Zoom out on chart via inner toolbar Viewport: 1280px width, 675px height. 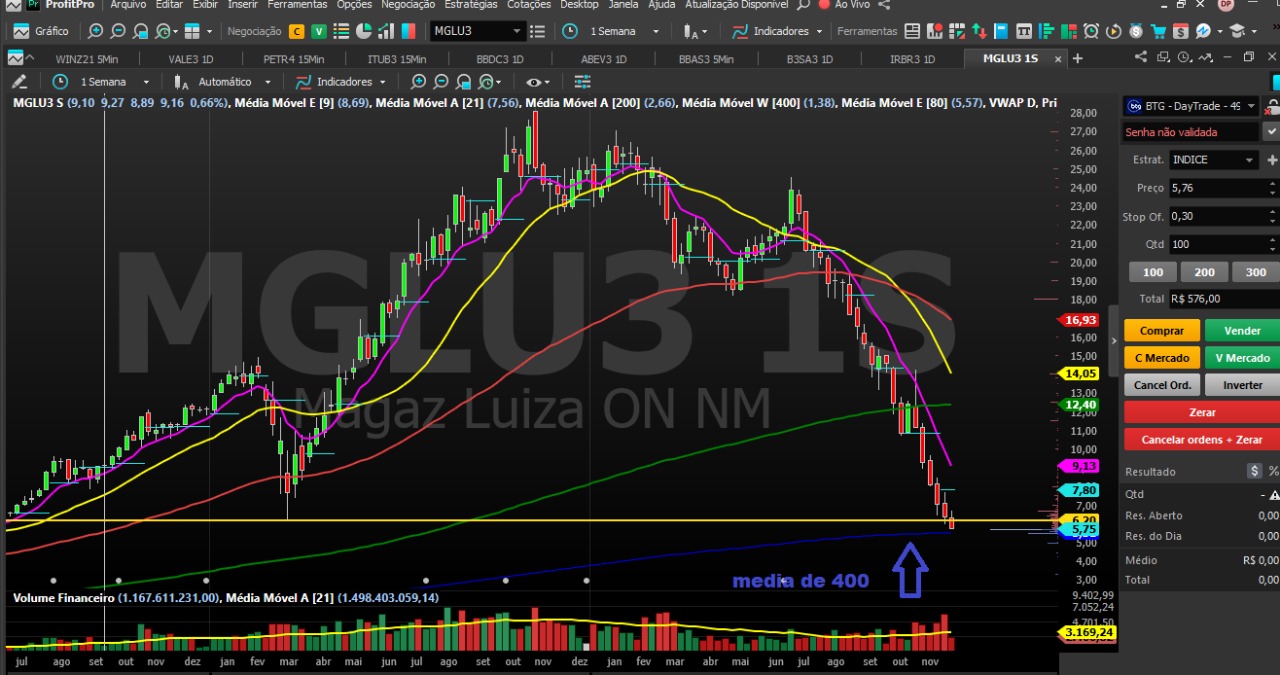click(441, 81)
